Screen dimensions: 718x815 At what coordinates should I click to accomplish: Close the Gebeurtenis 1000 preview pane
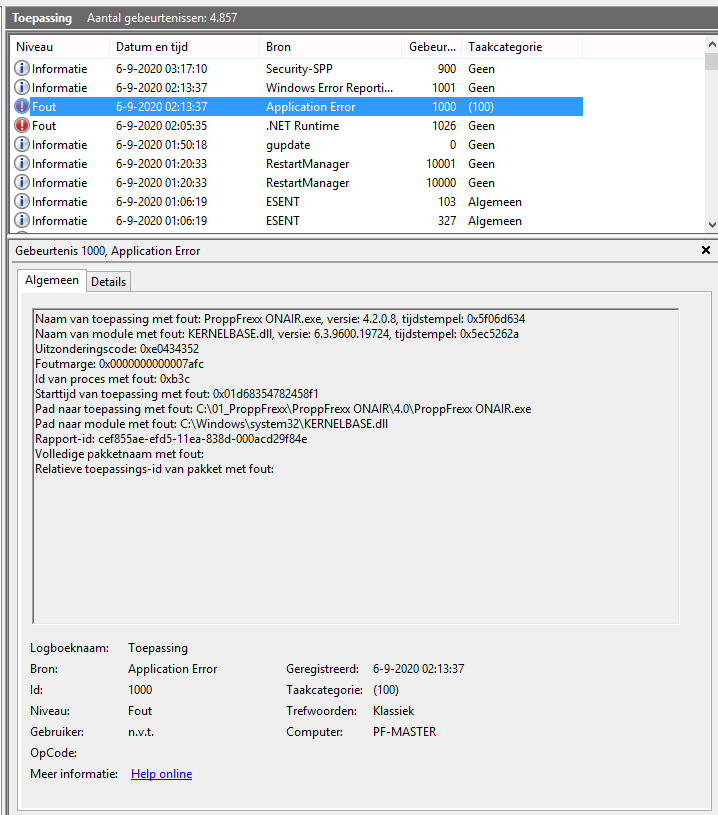(706, 250)
